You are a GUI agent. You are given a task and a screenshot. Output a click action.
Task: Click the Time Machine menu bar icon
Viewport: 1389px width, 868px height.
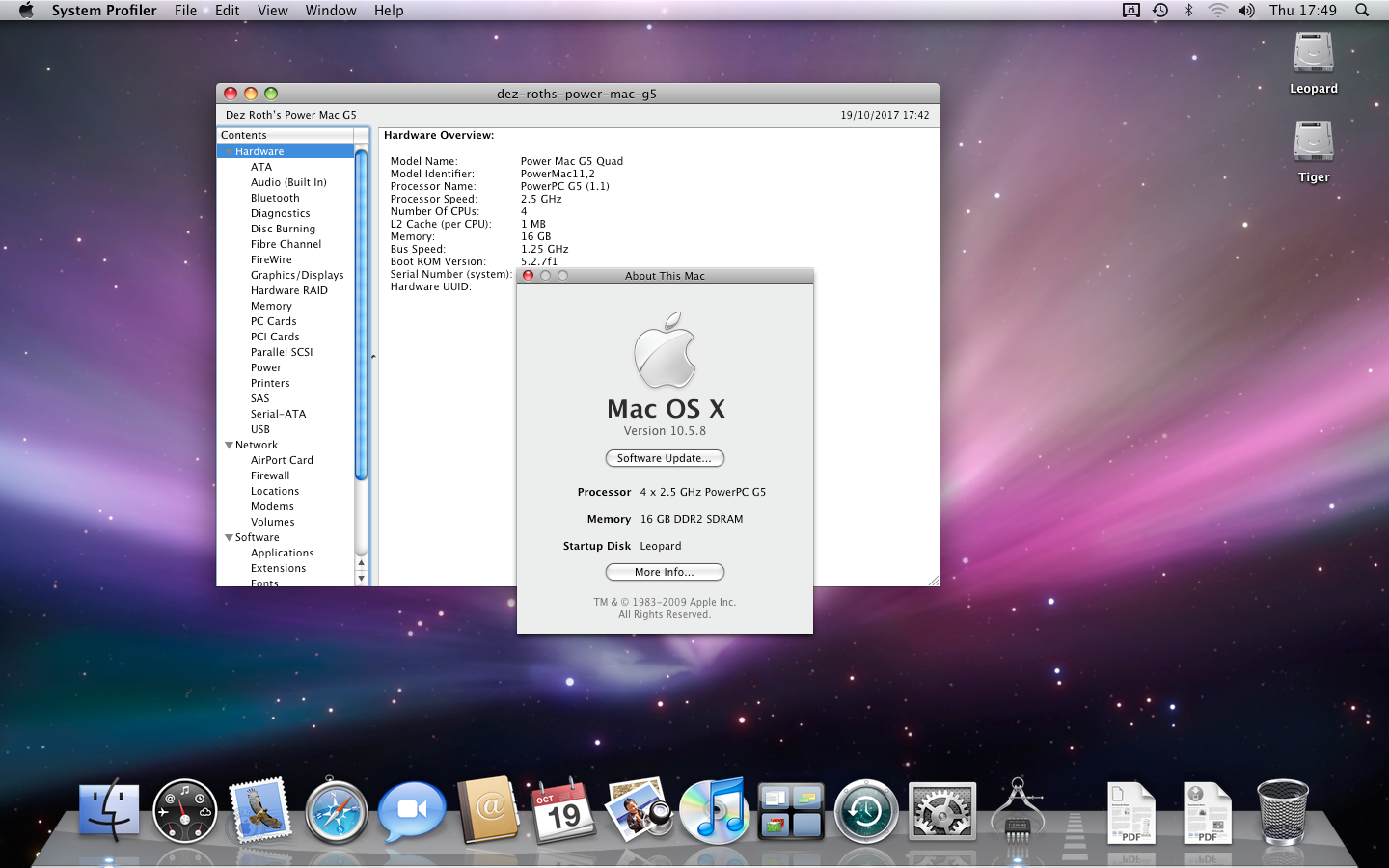click(x=1160, y=11)
